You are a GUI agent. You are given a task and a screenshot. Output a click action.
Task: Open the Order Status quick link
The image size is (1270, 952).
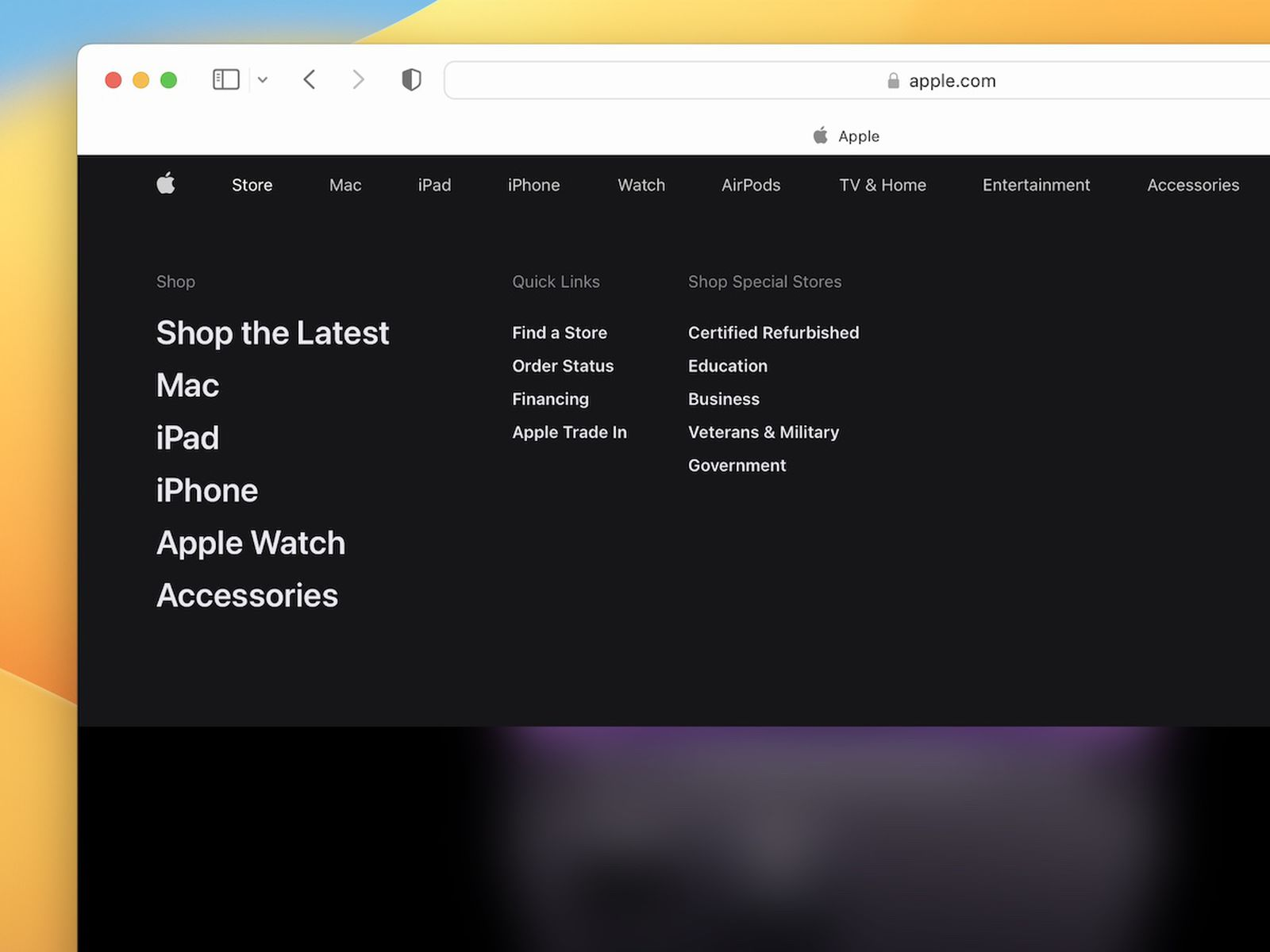click(x=563, y=366)
